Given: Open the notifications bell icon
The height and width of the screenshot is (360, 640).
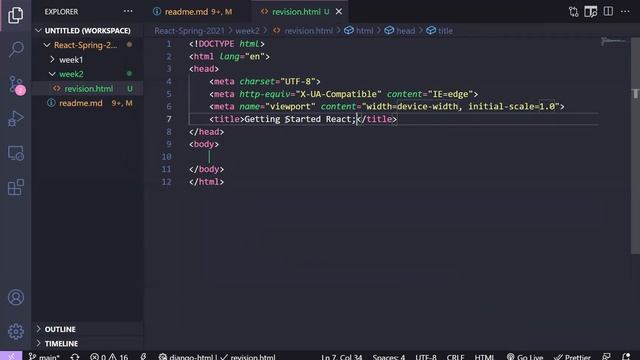Looking at the screenshot, I should pos(626,357).
